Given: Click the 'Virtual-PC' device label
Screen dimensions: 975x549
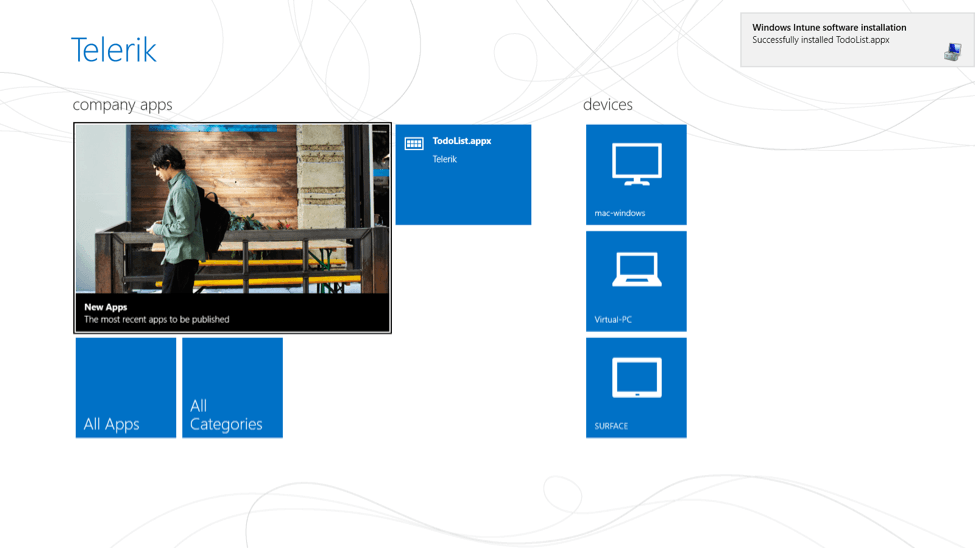Looking at the screenshot, I should tap(613, 320).
